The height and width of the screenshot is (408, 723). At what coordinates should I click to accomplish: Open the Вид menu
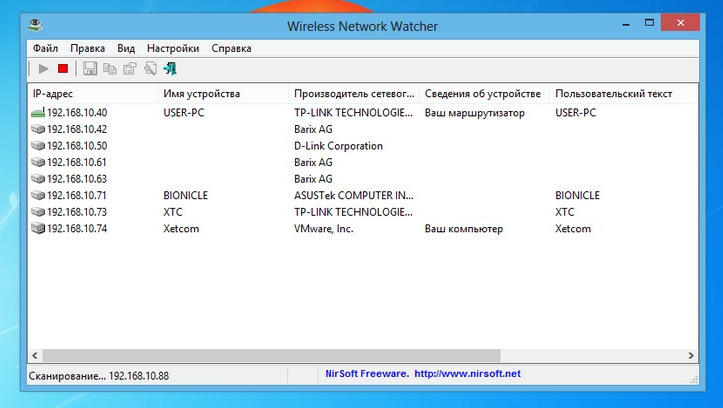pos(126,48)
